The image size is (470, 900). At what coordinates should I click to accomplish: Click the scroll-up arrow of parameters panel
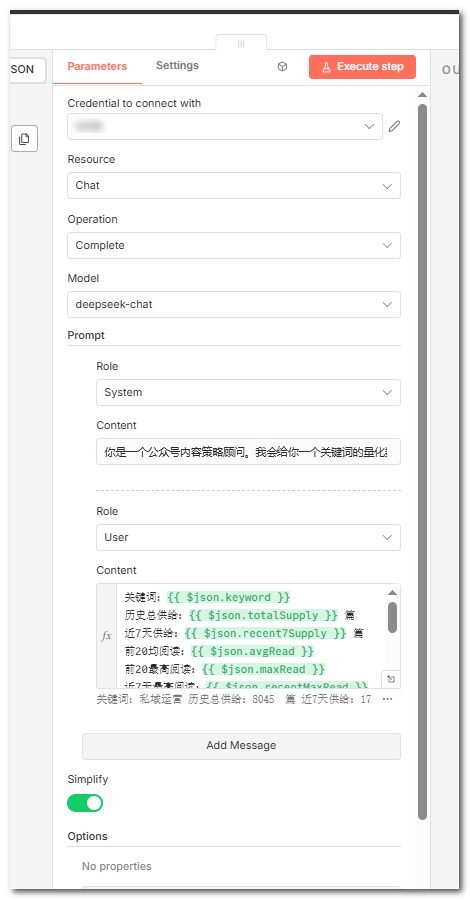[422, 95]
